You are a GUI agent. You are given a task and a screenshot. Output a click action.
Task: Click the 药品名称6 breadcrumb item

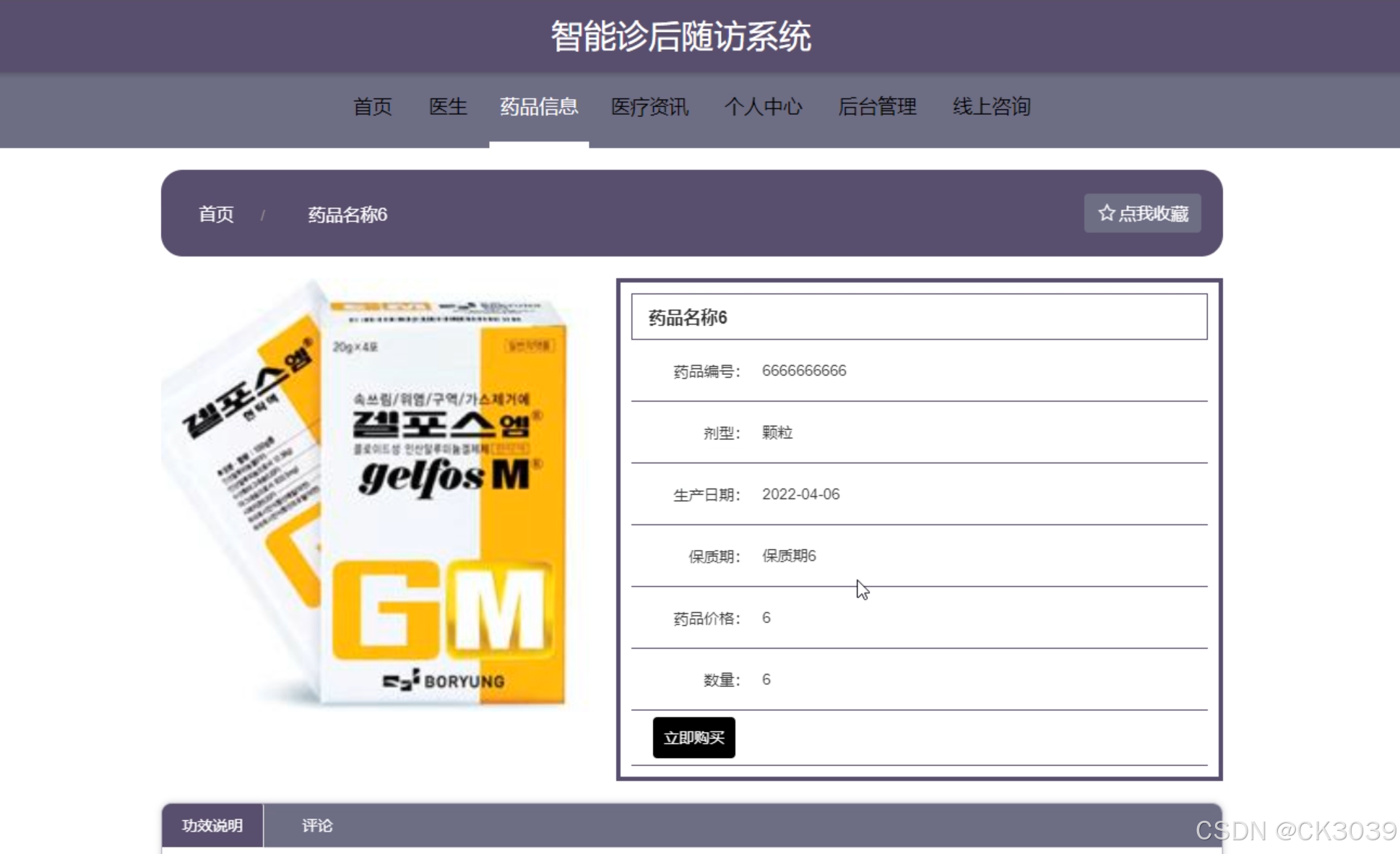tap(347, 215)
